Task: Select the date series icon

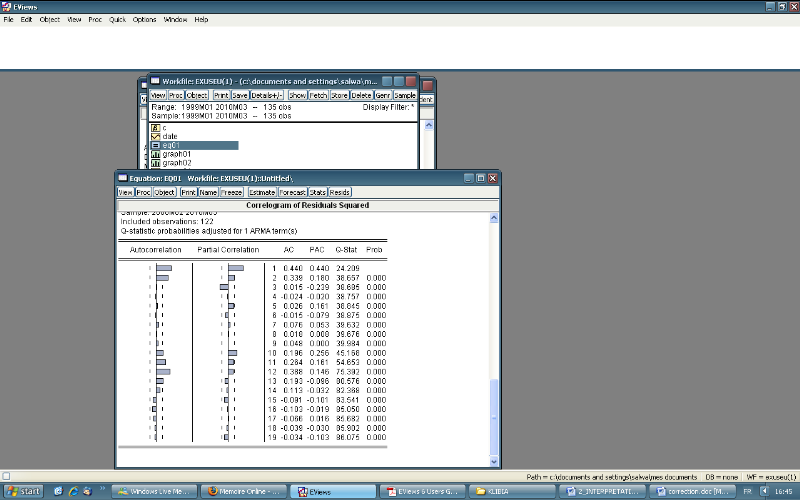Action: coord(155,136)
